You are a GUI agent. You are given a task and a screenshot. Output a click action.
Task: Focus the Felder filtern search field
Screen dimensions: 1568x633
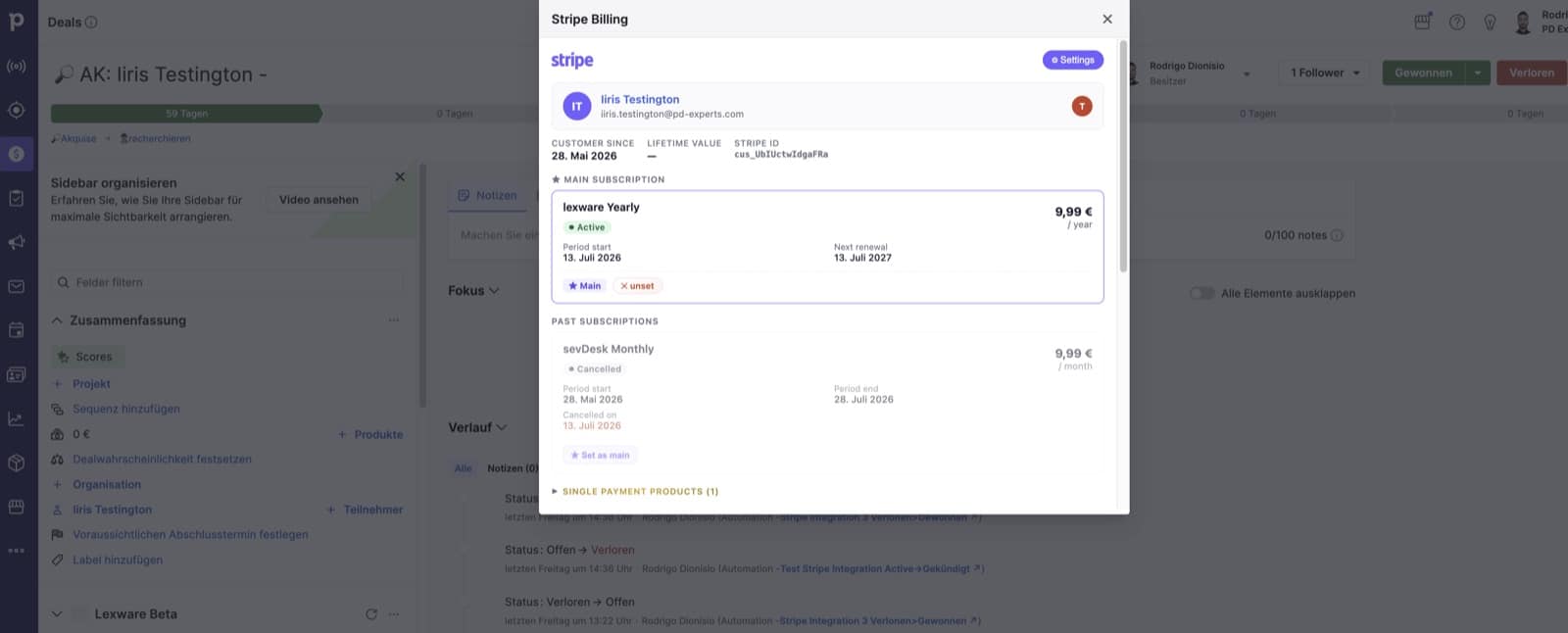pos(226,282)
